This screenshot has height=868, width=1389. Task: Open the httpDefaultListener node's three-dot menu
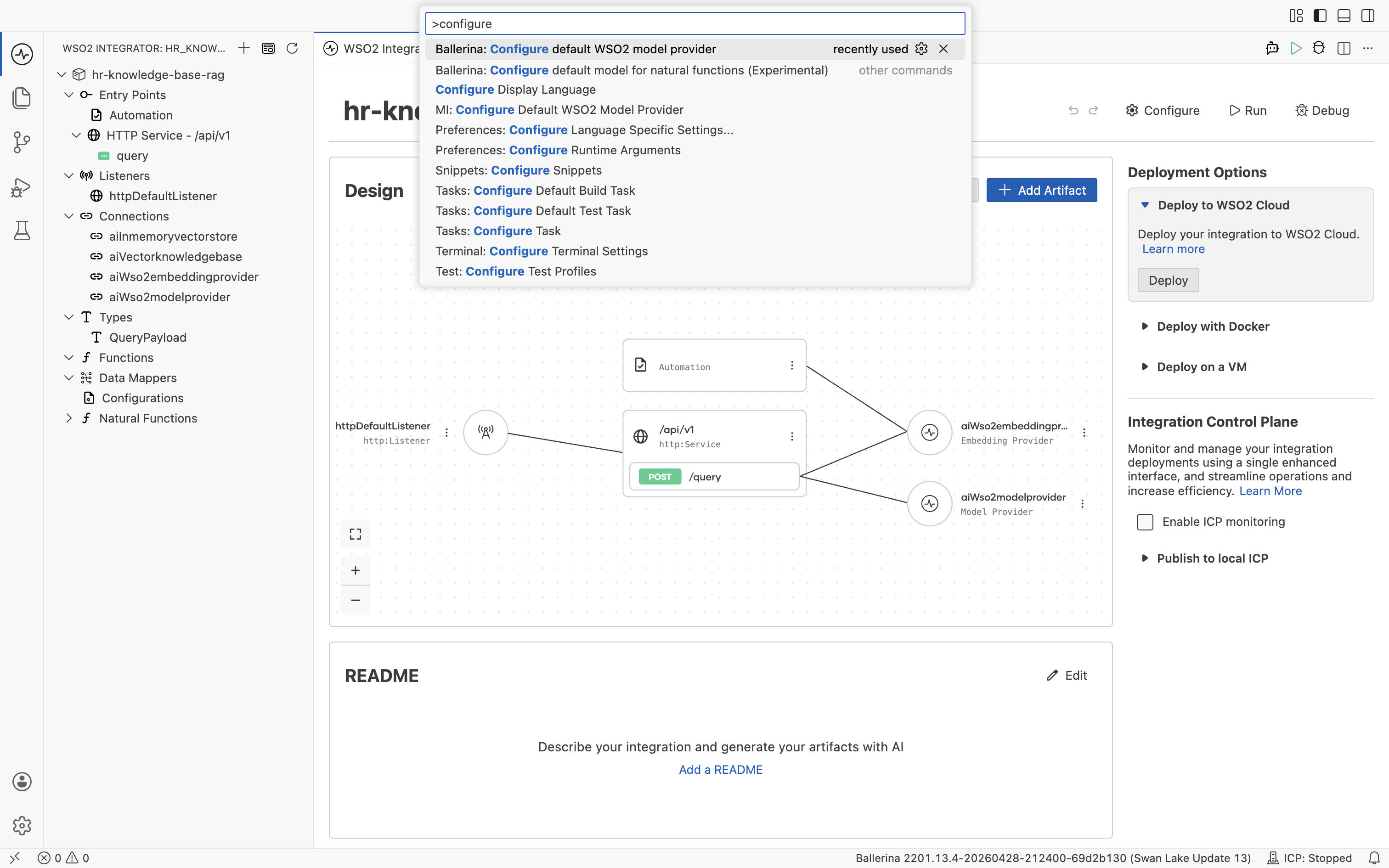point(446,432)
